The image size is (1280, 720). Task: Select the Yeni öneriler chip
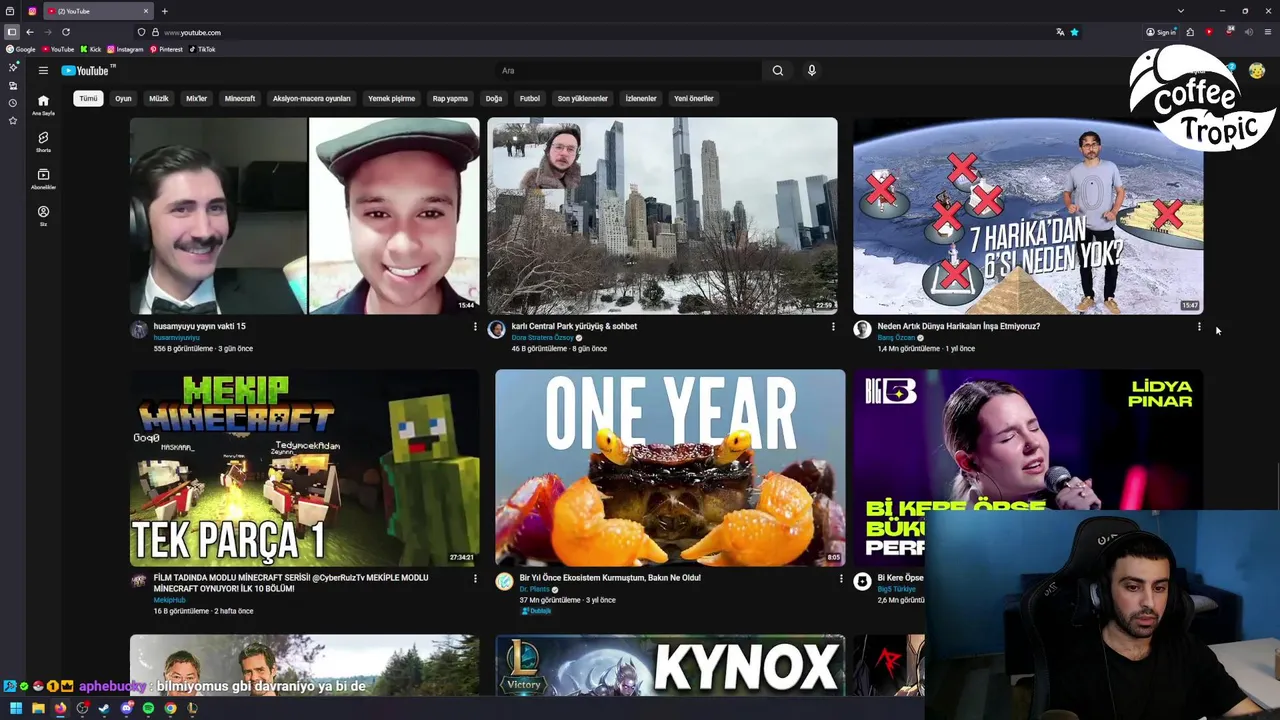(693, 98)
